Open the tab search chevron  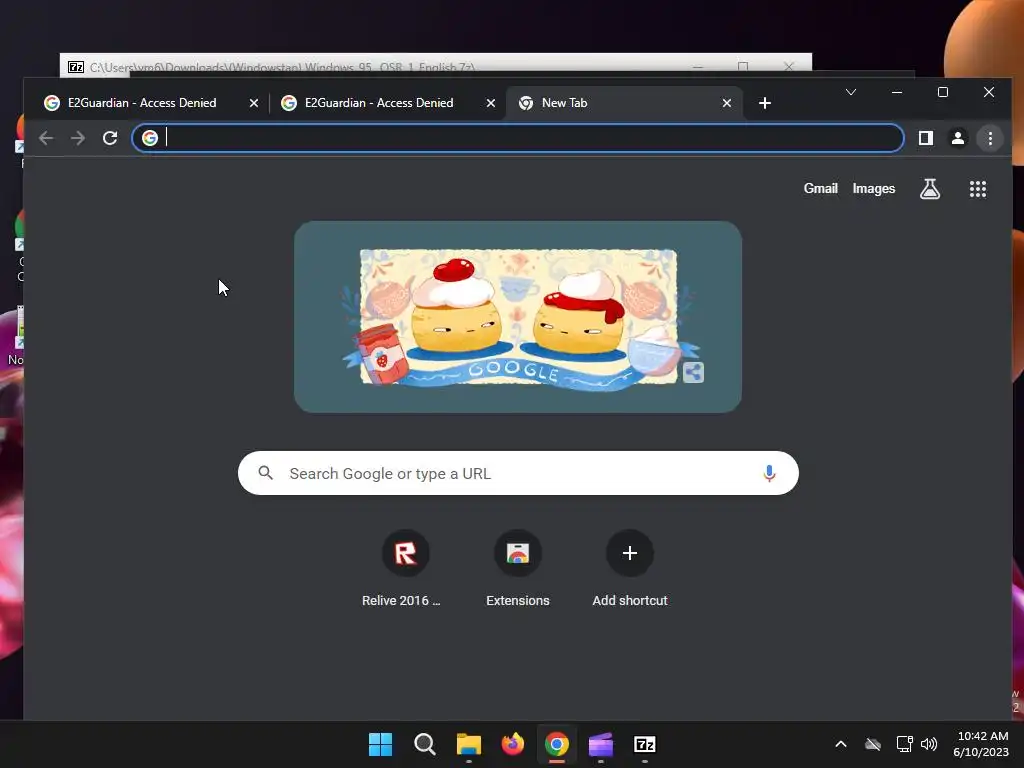850,92
